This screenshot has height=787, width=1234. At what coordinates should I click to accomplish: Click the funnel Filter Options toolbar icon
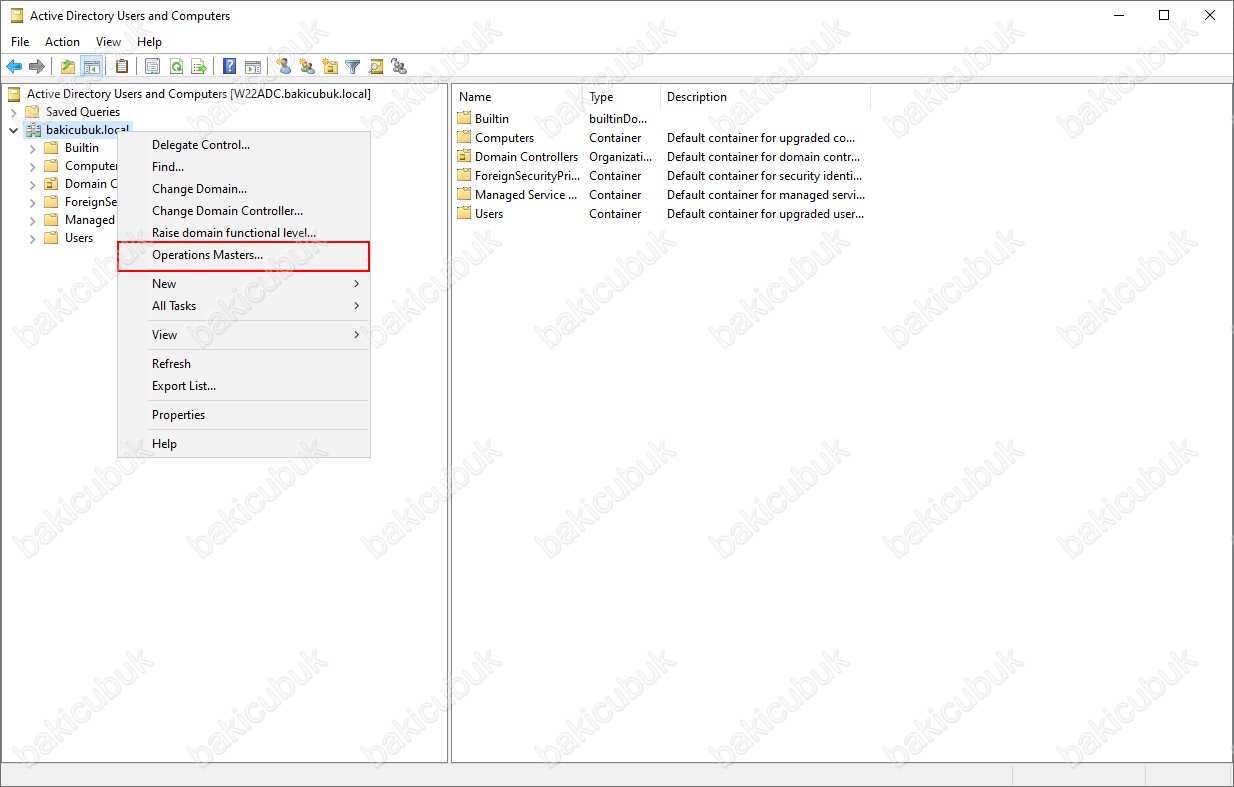353,67
